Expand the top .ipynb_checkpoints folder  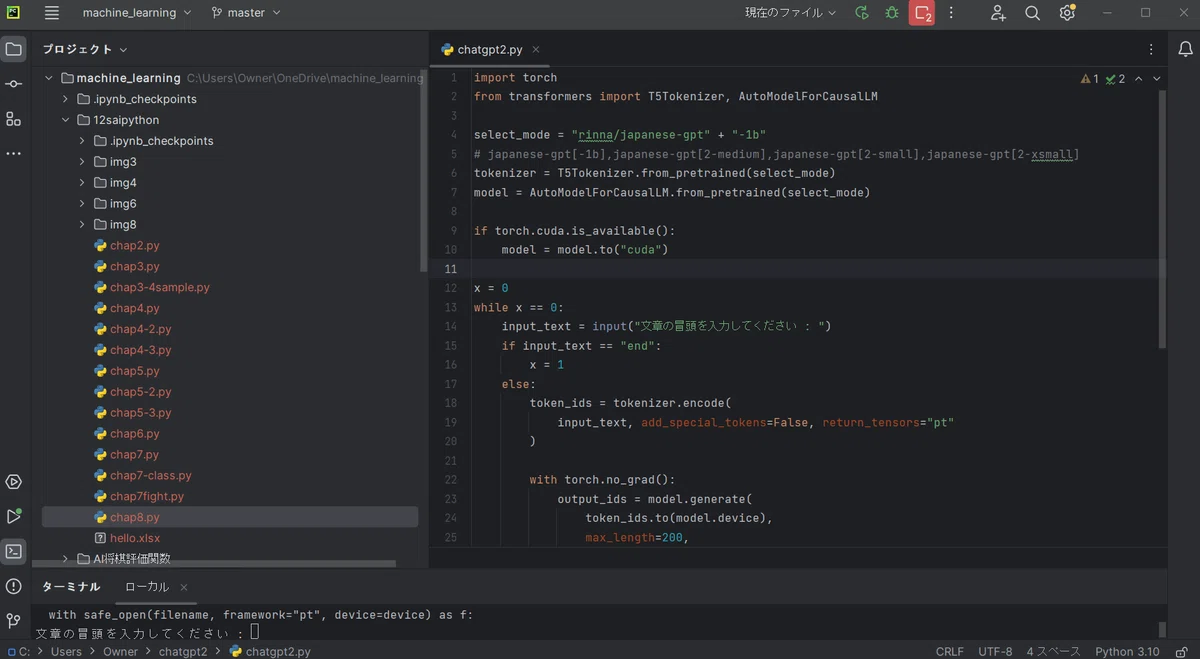click(x=66, y=99)
